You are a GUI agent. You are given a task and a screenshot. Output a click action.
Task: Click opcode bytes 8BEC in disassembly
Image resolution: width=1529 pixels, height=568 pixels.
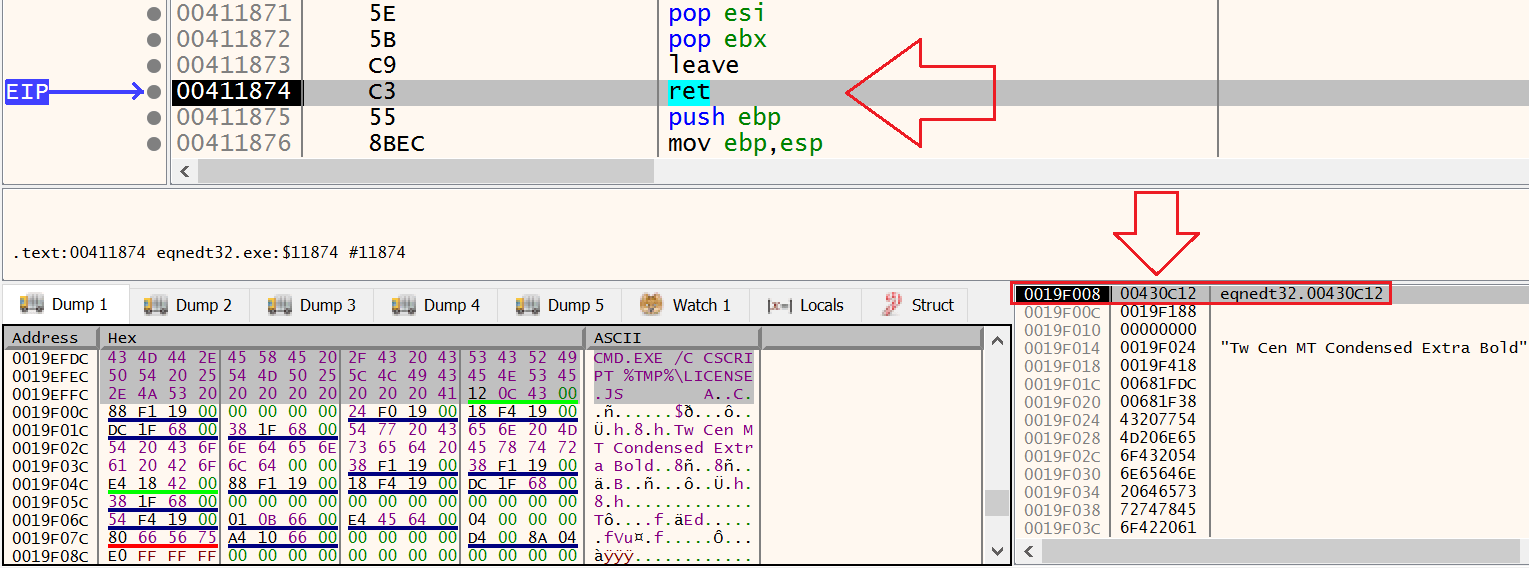396,144
